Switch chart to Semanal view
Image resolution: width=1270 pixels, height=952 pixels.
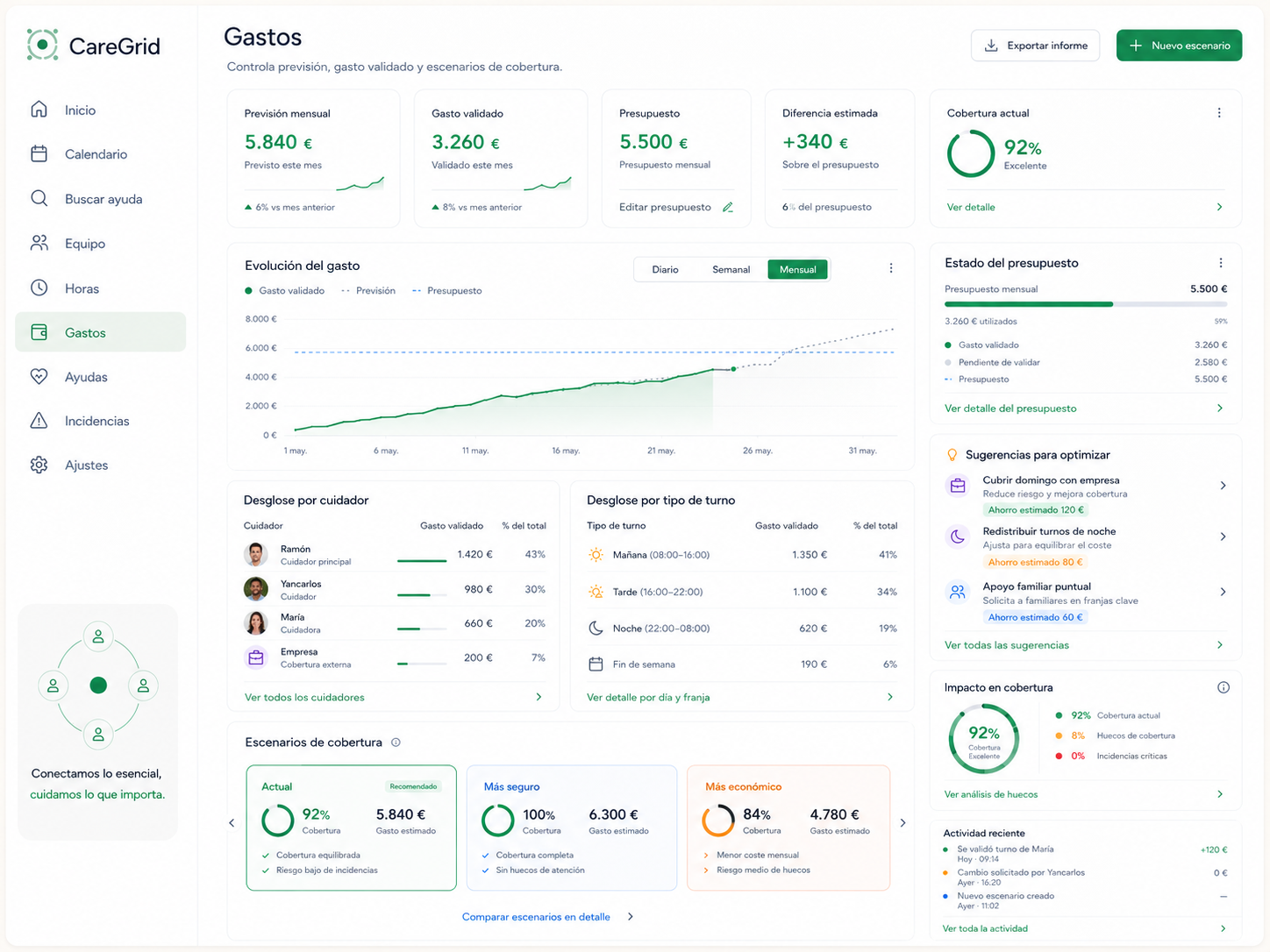point(731,269)
